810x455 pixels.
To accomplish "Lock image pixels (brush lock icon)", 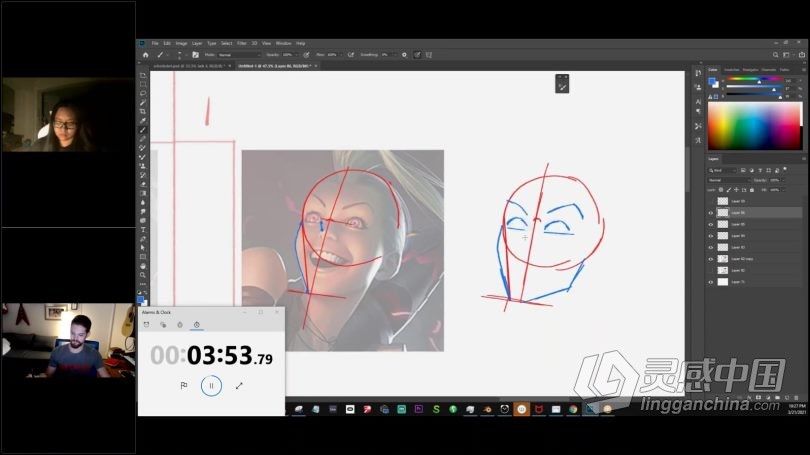I will pyautogui.click(x=728, y=190).
